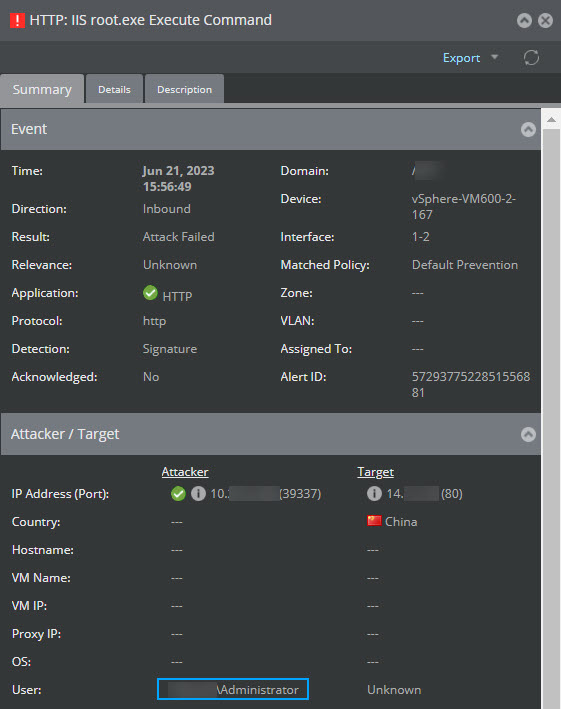Expand the Export dropdown arrow

pos(495,57)
